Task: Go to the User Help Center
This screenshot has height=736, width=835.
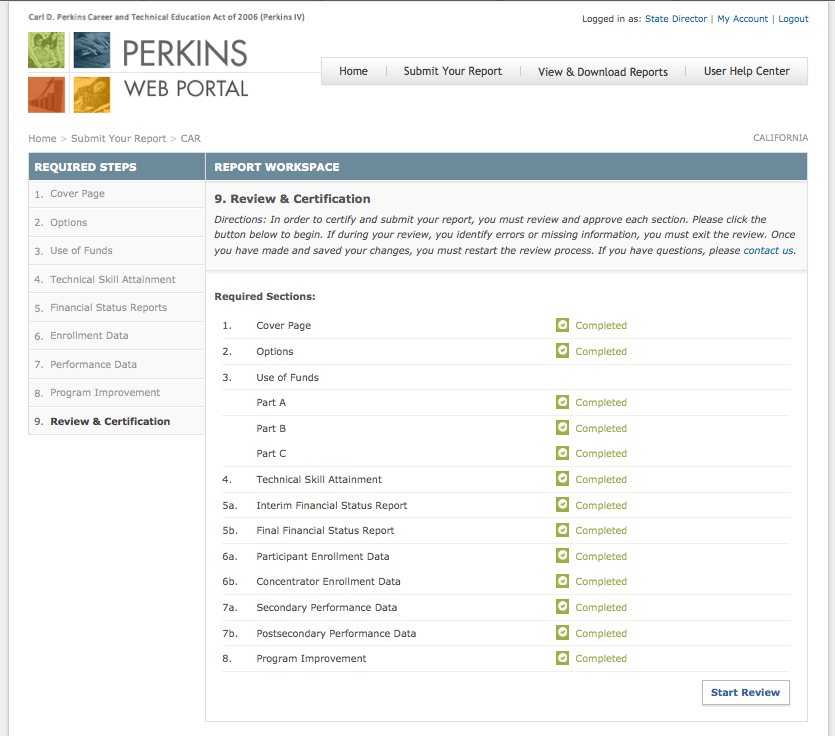Action: (x=746, y=71)
